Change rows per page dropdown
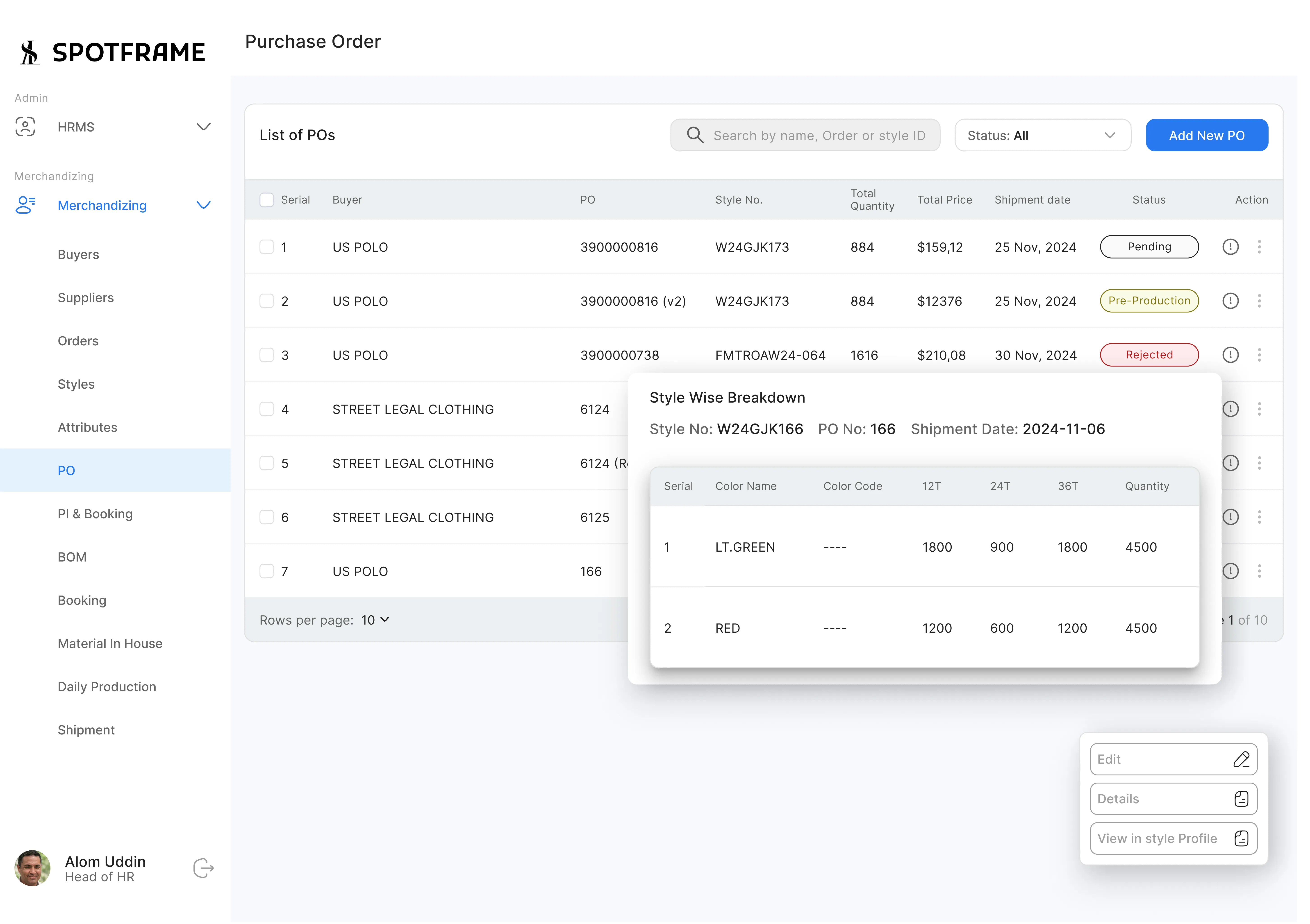The image size is (1310, 924). pyautogui.click(x=375, y=620)
